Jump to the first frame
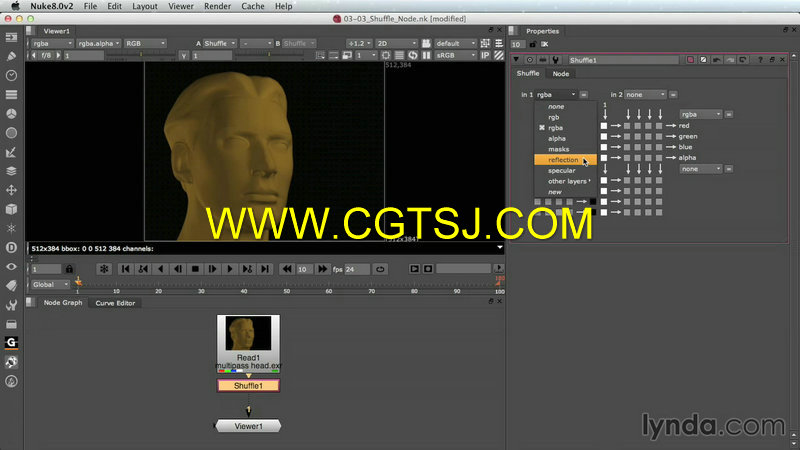 pyautogui.click(x=126, y=269)
